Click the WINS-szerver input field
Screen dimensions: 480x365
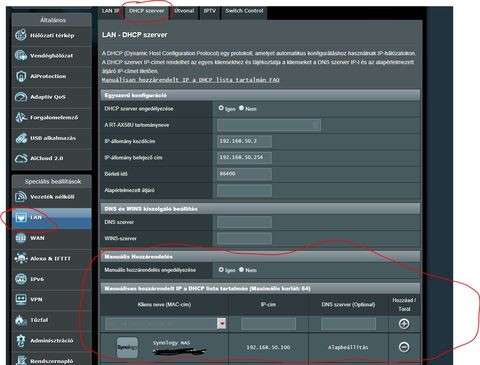pyautogui.click(x=244, y=238)
